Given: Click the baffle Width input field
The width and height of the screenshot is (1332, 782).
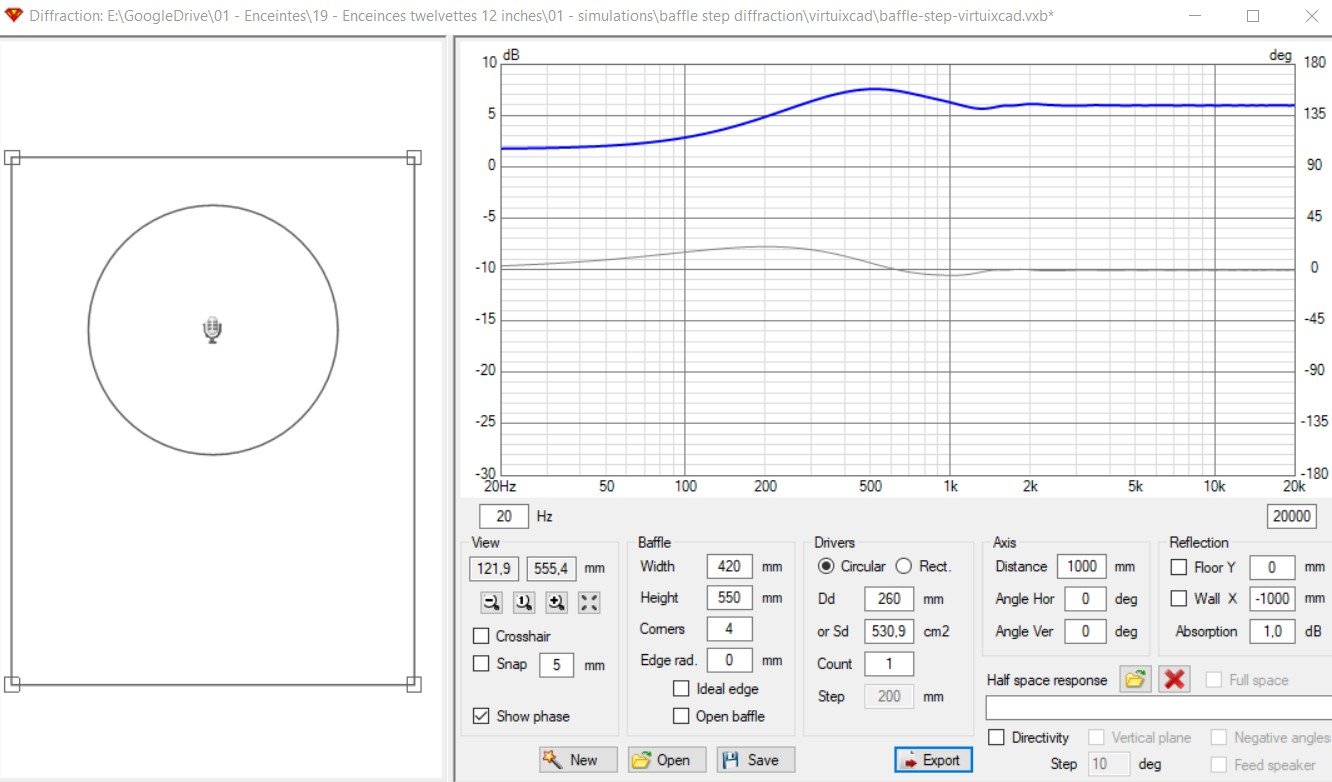Looking at the screenshot, I should click(x=729, y=566).
